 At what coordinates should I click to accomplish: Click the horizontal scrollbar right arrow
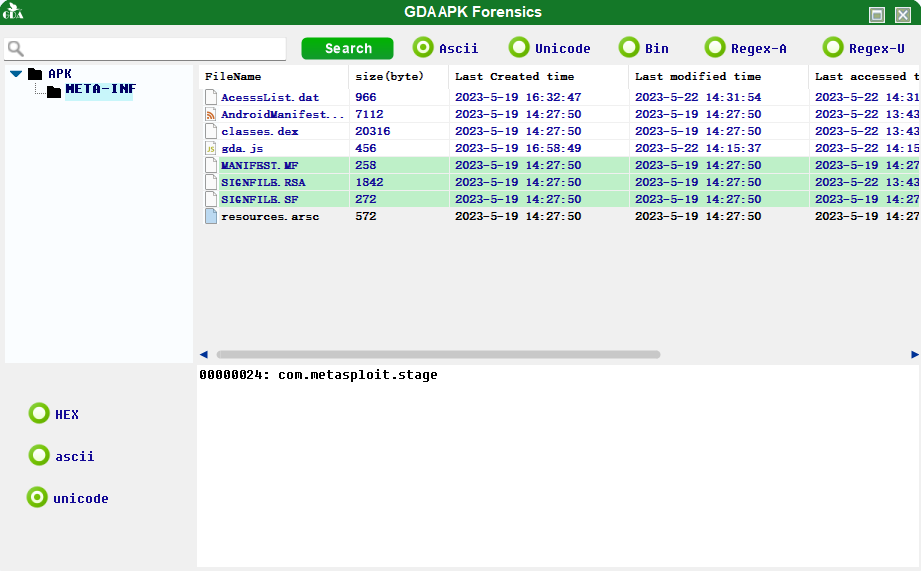click(x=915, y=354)
